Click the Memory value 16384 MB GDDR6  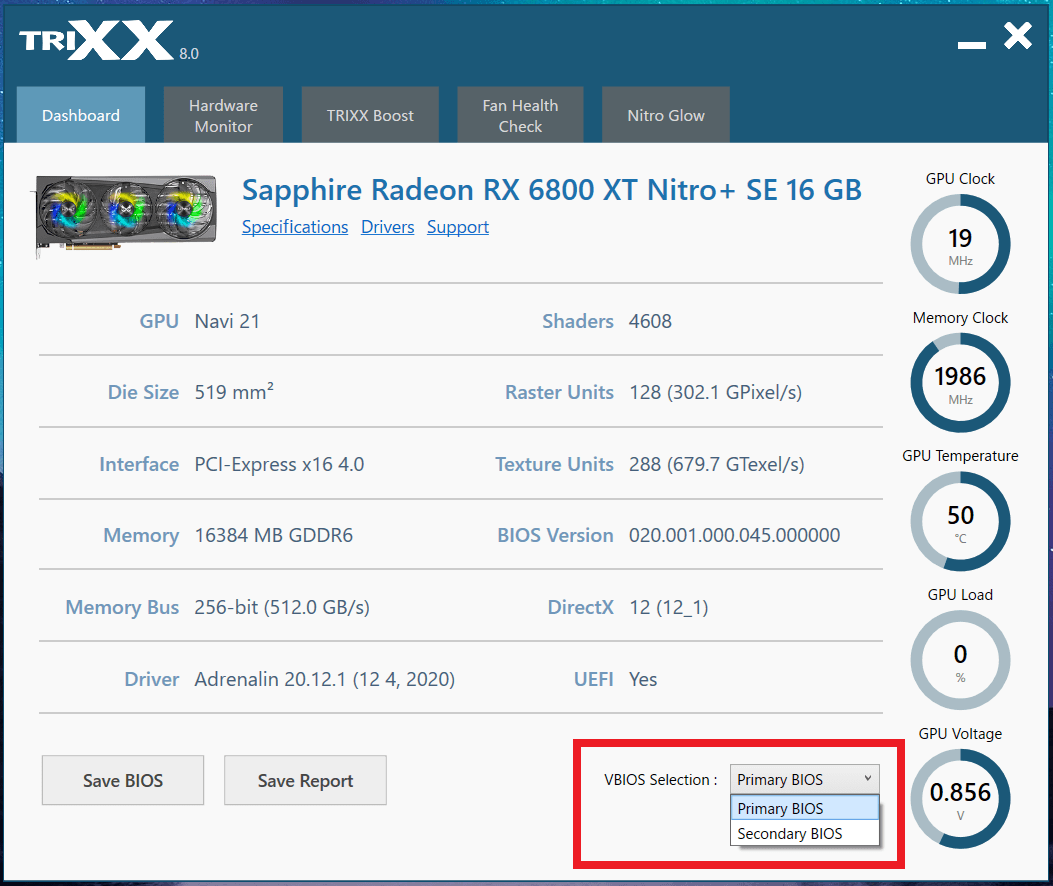click(273, 535)
